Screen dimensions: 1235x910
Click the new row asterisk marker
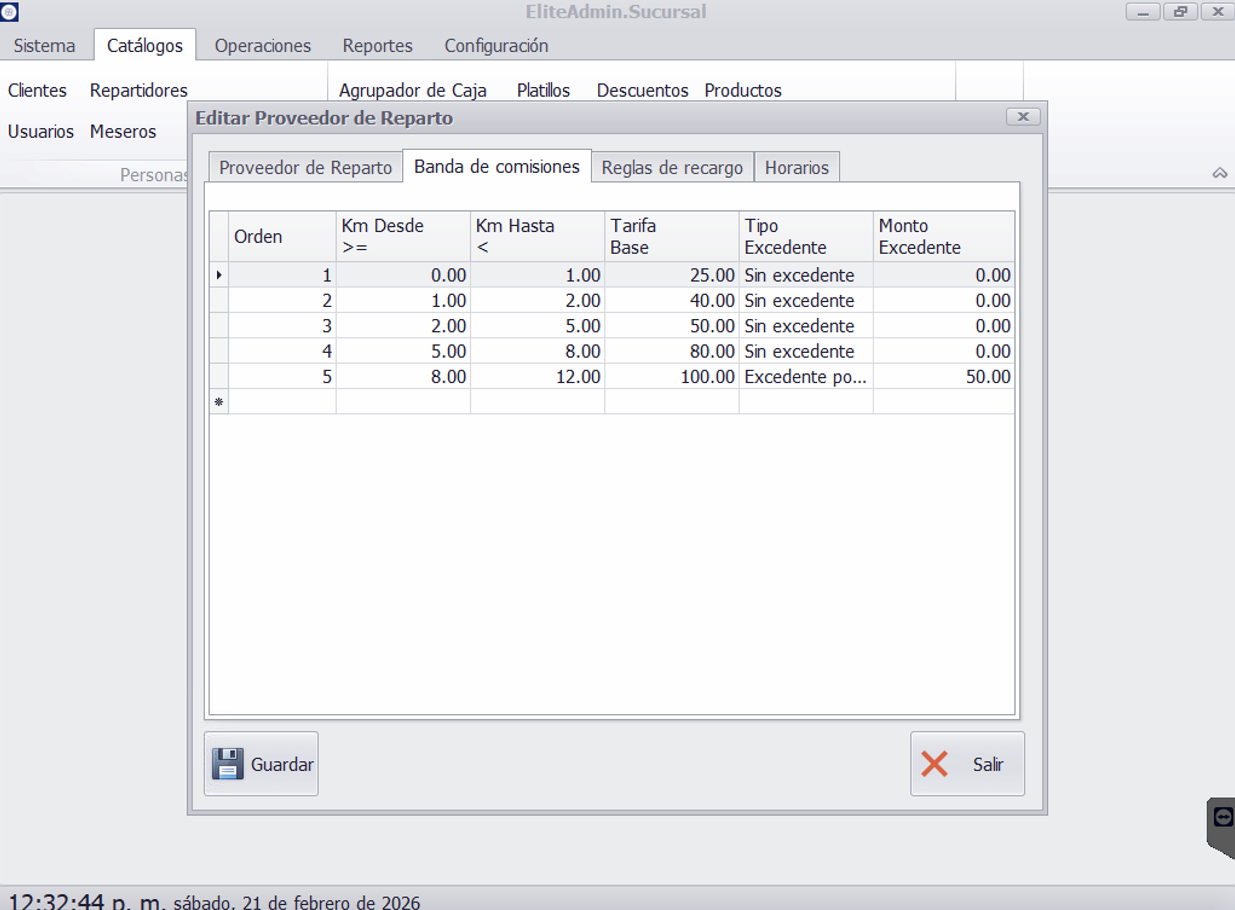[x=219, y=402]
